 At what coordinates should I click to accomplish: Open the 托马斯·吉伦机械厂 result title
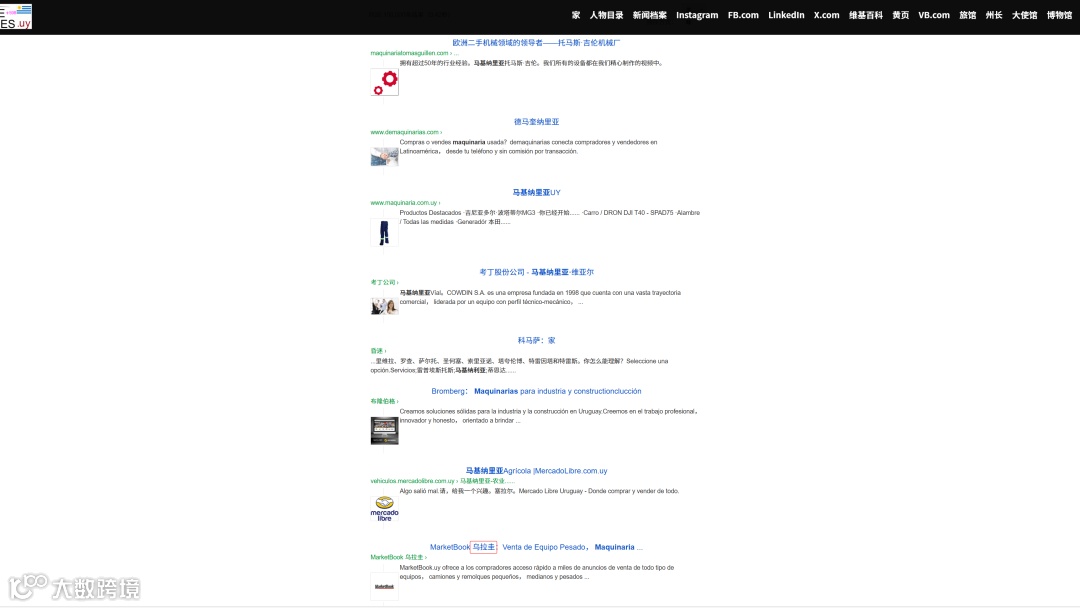pos(536,43)
